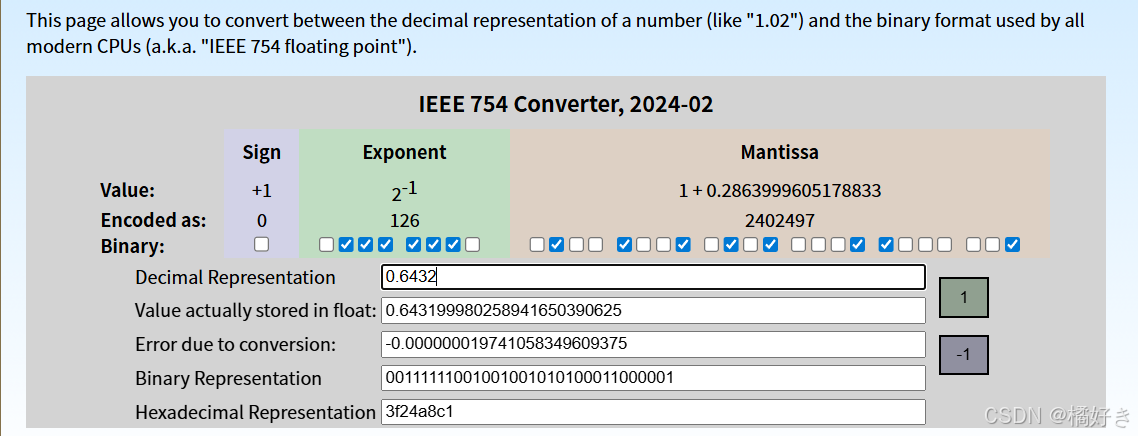Focus the Value actually stored in float field

pyautogui.click(x=653, y=310)
